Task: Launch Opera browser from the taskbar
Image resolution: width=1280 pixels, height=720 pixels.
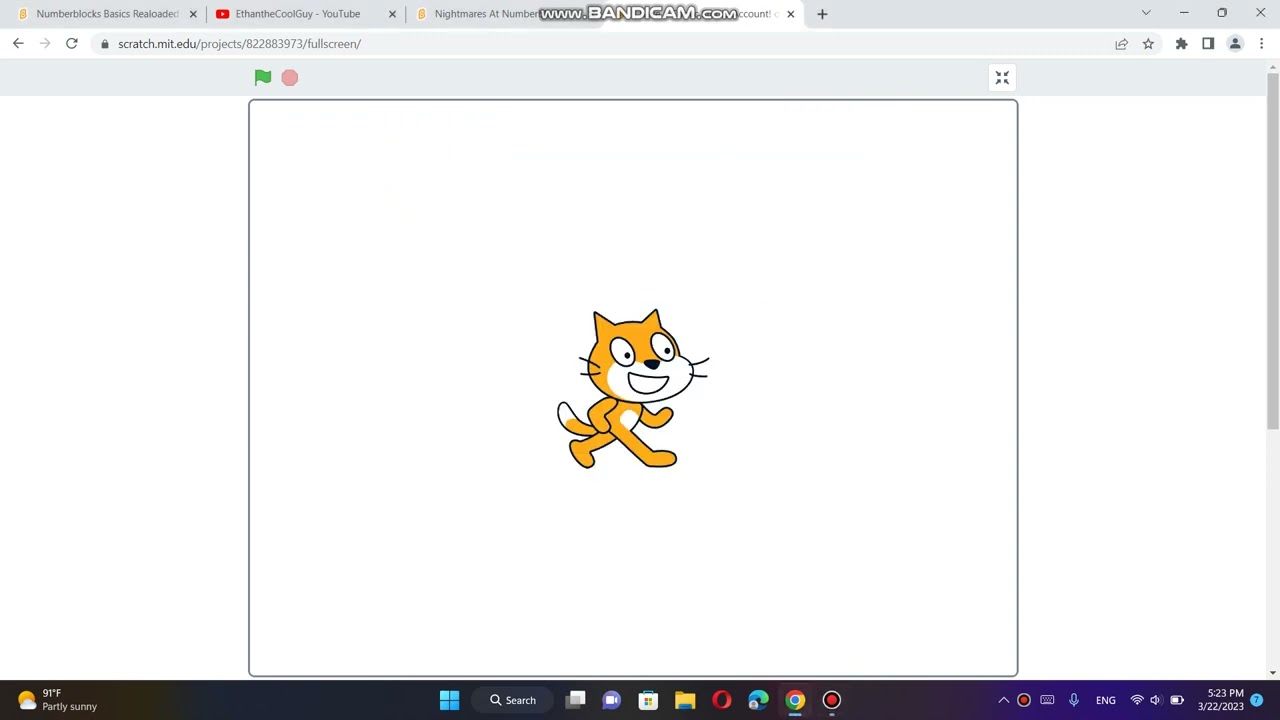Action: point(721,700)
